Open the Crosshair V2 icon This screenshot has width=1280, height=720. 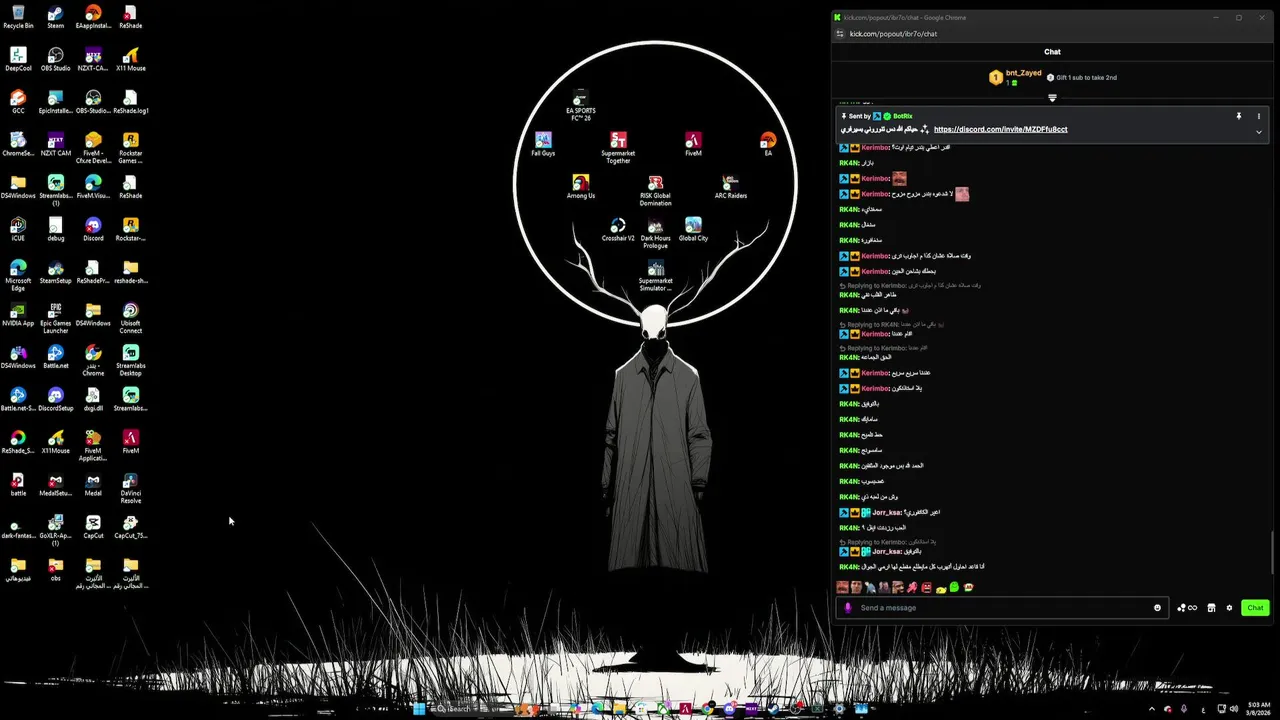tap(618, 229)
